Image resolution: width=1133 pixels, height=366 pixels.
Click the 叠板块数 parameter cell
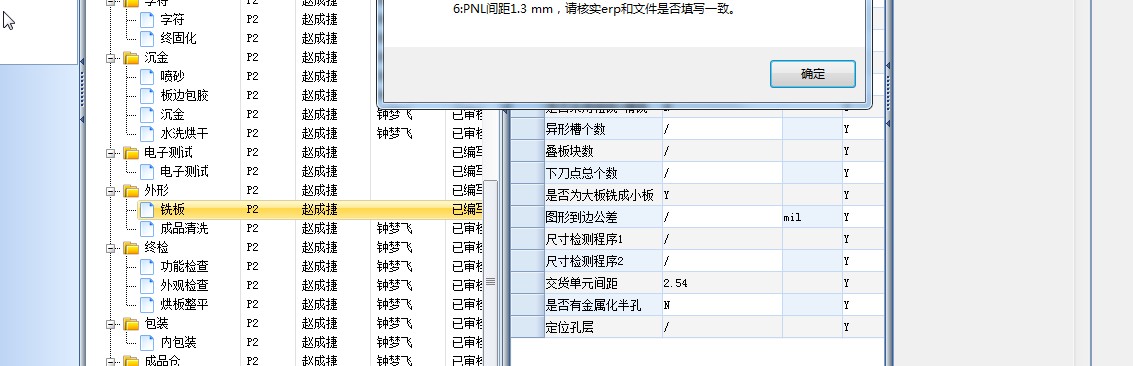pos(603,151)
